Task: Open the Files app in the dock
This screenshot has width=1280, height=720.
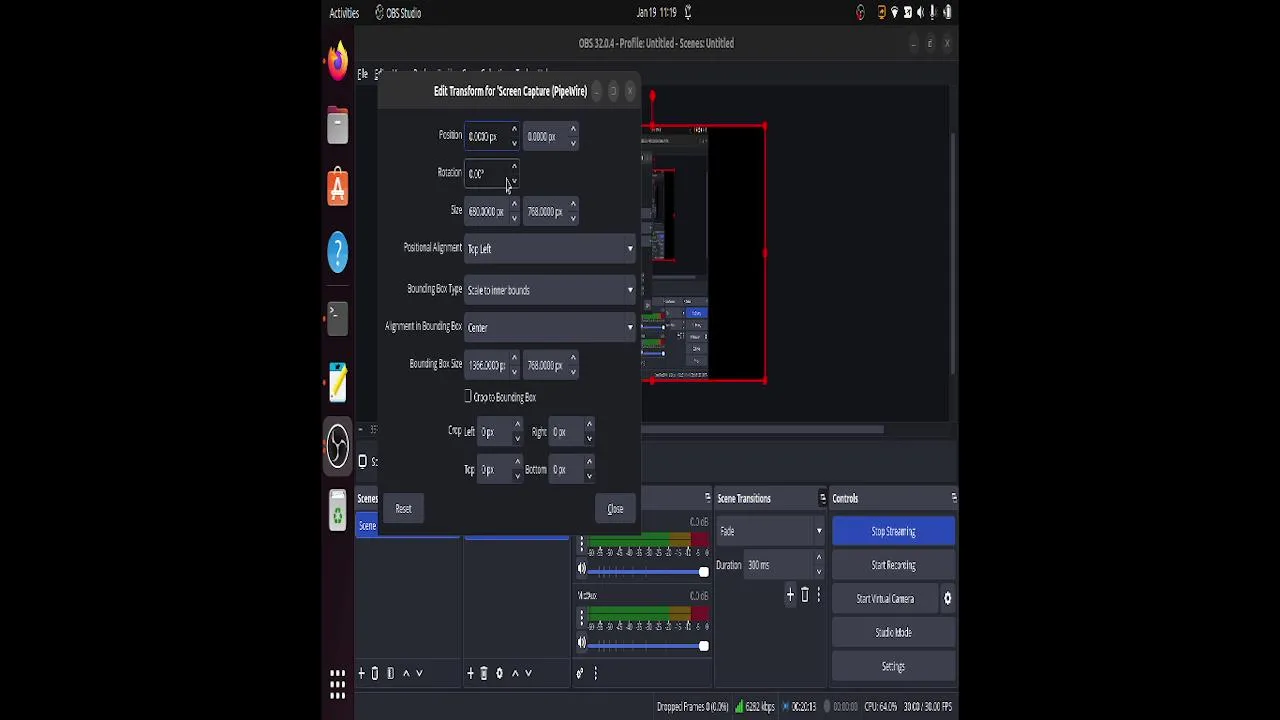Action: pyautogui.click(x=338, y=126)
